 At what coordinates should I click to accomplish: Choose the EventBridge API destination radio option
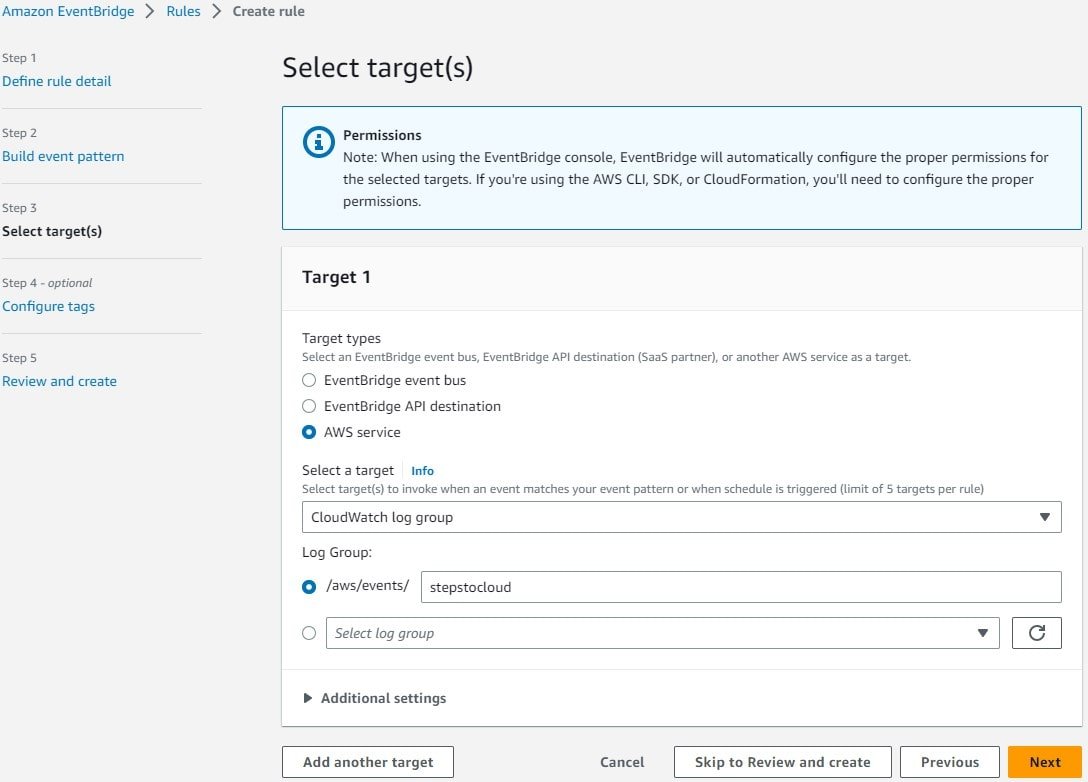309,406
